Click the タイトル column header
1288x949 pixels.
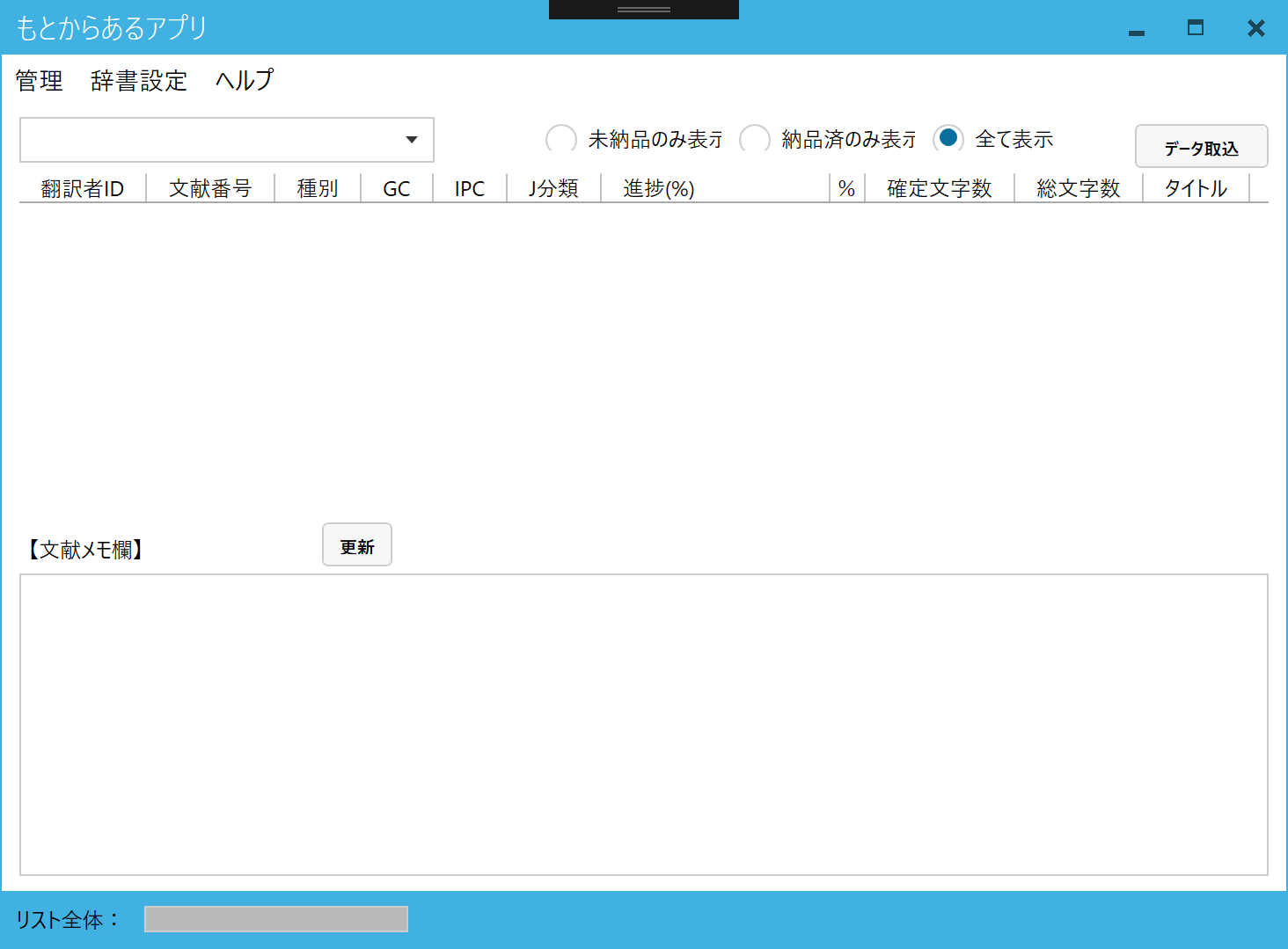coord(1196,188)
